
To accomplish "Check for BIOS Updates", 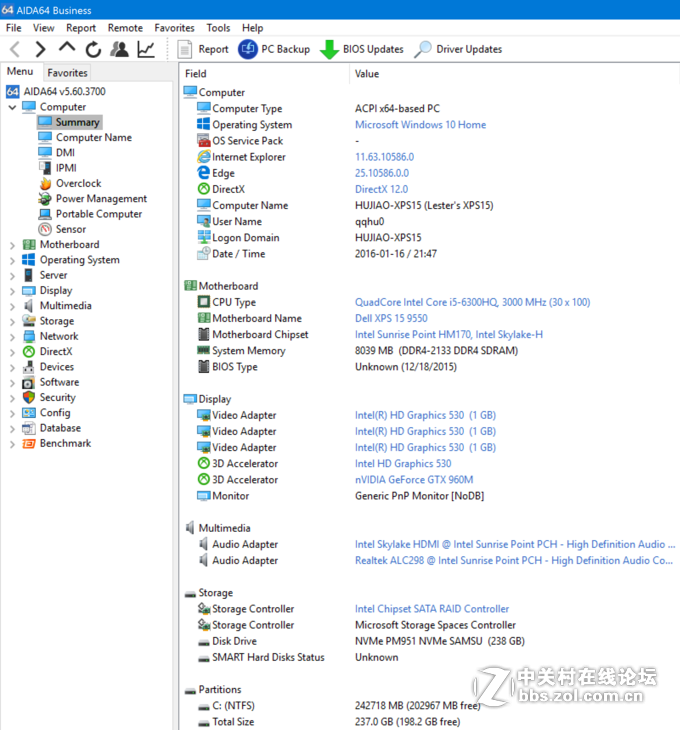I will (361, 49).
